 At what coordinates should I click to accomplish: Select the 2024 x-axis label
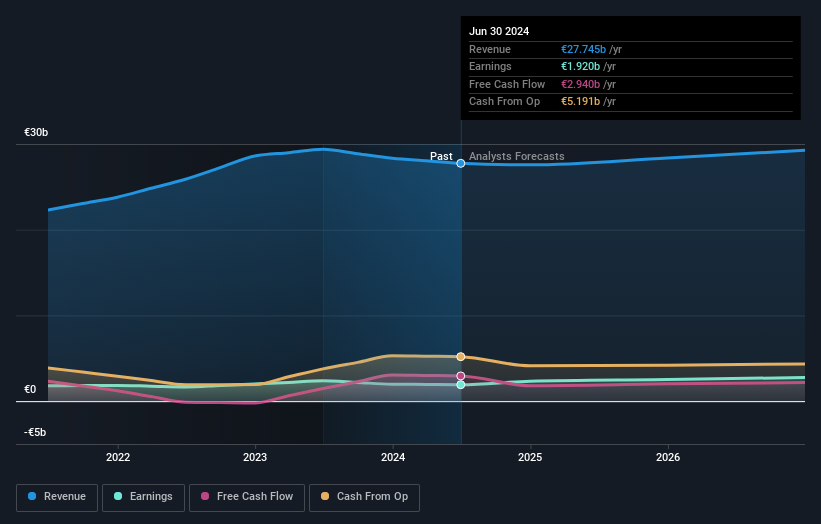[x=393, y=457]
